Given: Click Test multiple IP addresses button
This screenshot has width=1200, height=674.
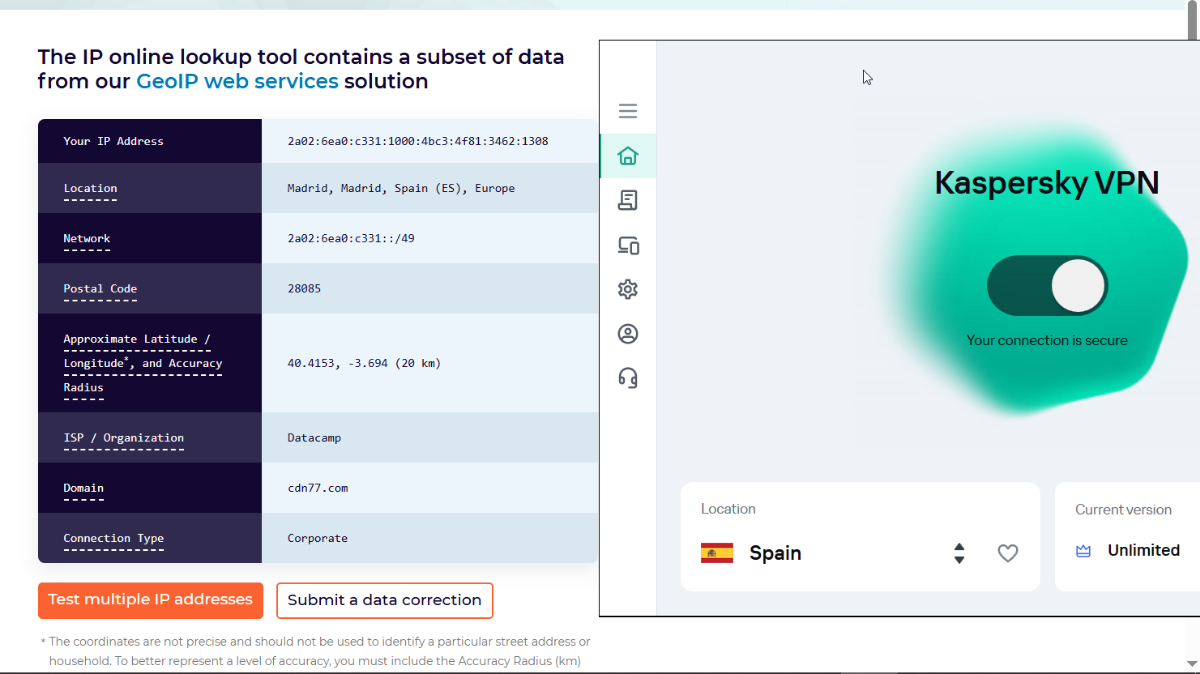Looking at the screenshot, I should (x=150, y=600).
